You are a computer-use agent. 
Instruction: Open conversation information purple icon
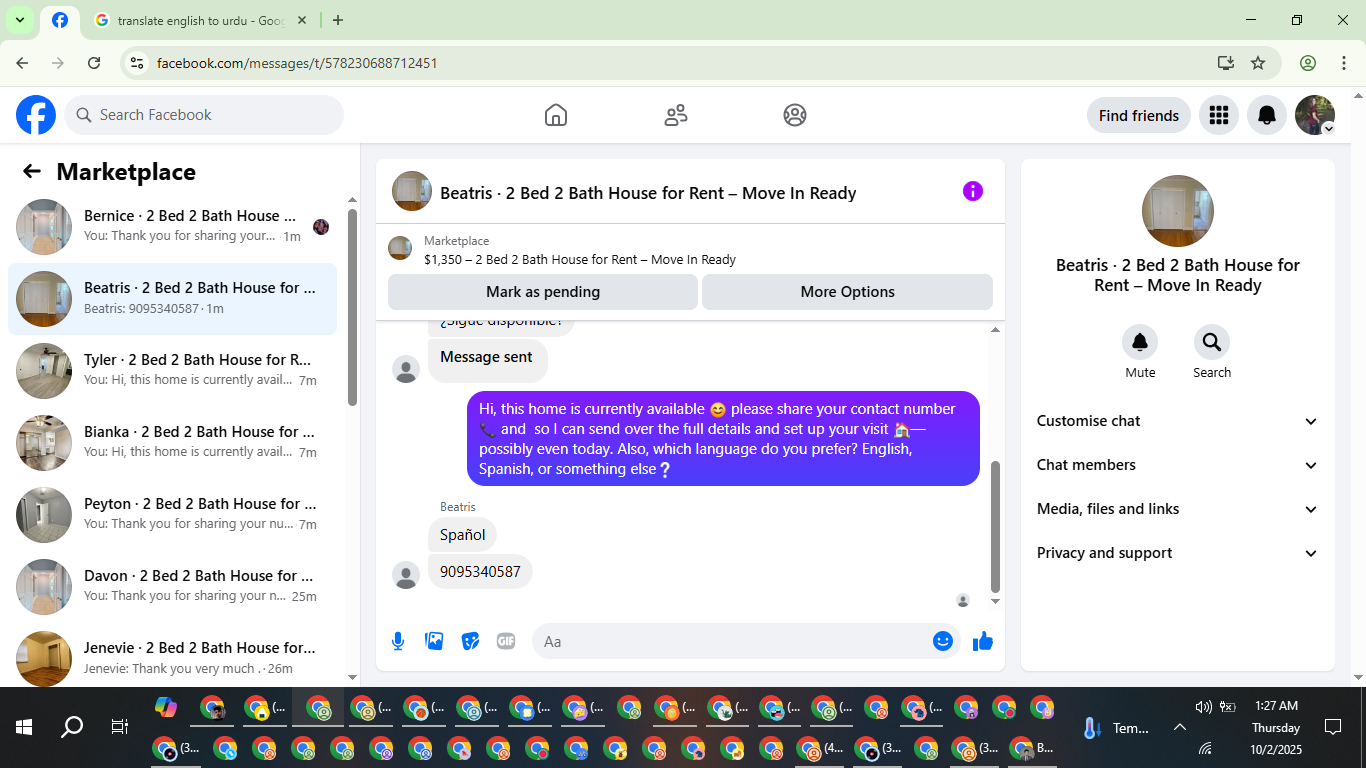[973, 191]
